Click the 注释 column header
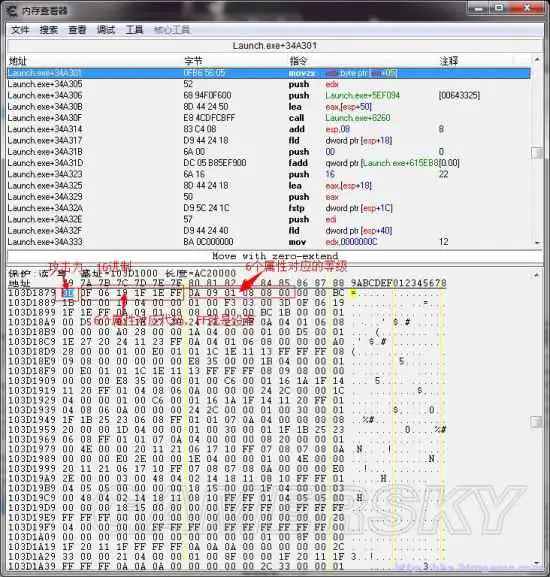The image size is (550, 577). [449, 61]
